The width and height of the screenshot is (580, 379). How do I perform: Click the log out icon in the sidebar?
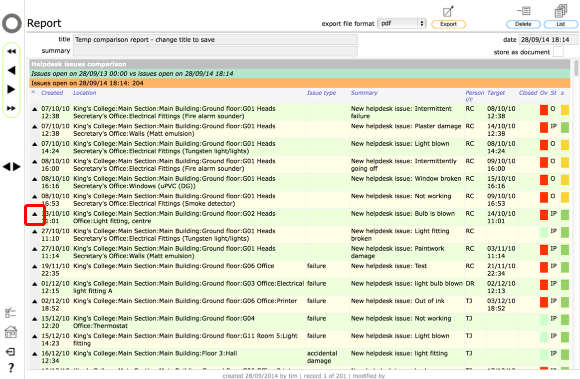click(11, 352)
